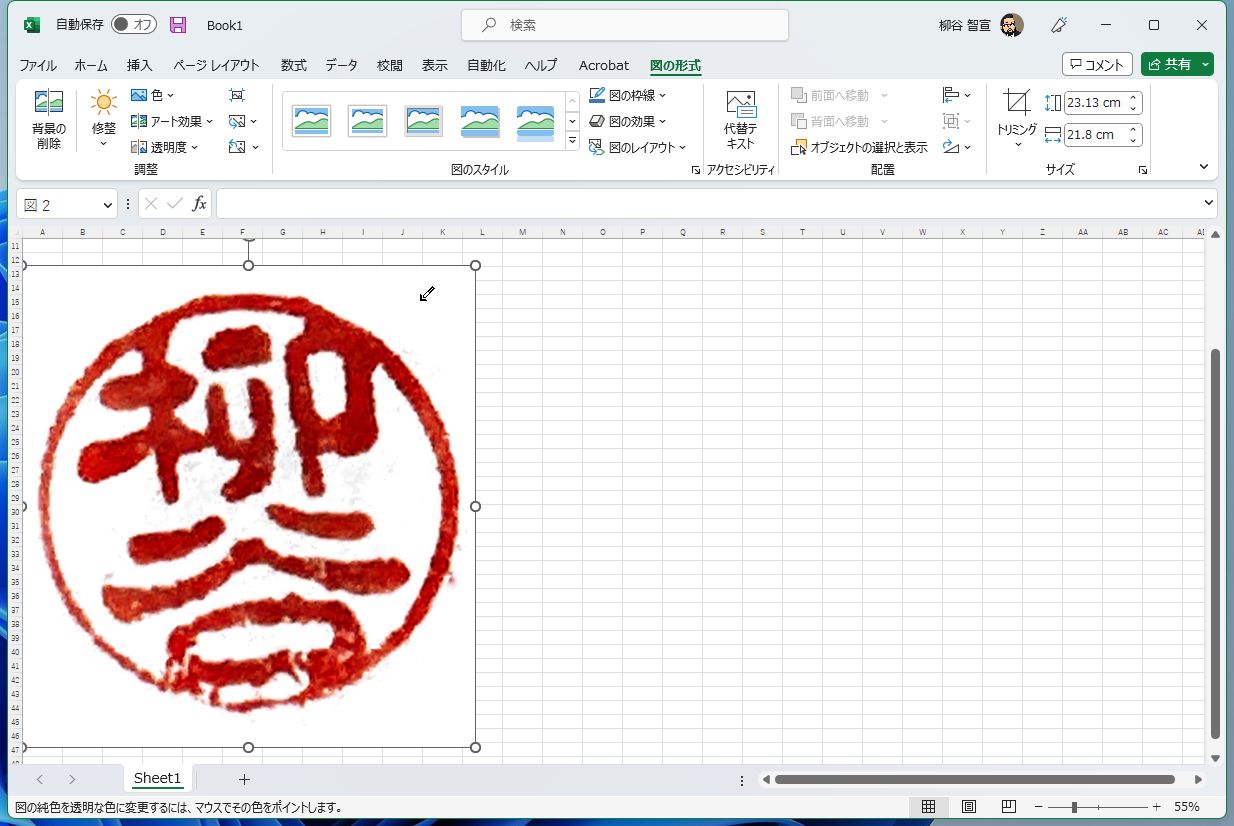This screenshot has width=1234, height=826.
Task: Toggle the 自動保存 (AutoSave) switch
Action: tap(133, 24)
